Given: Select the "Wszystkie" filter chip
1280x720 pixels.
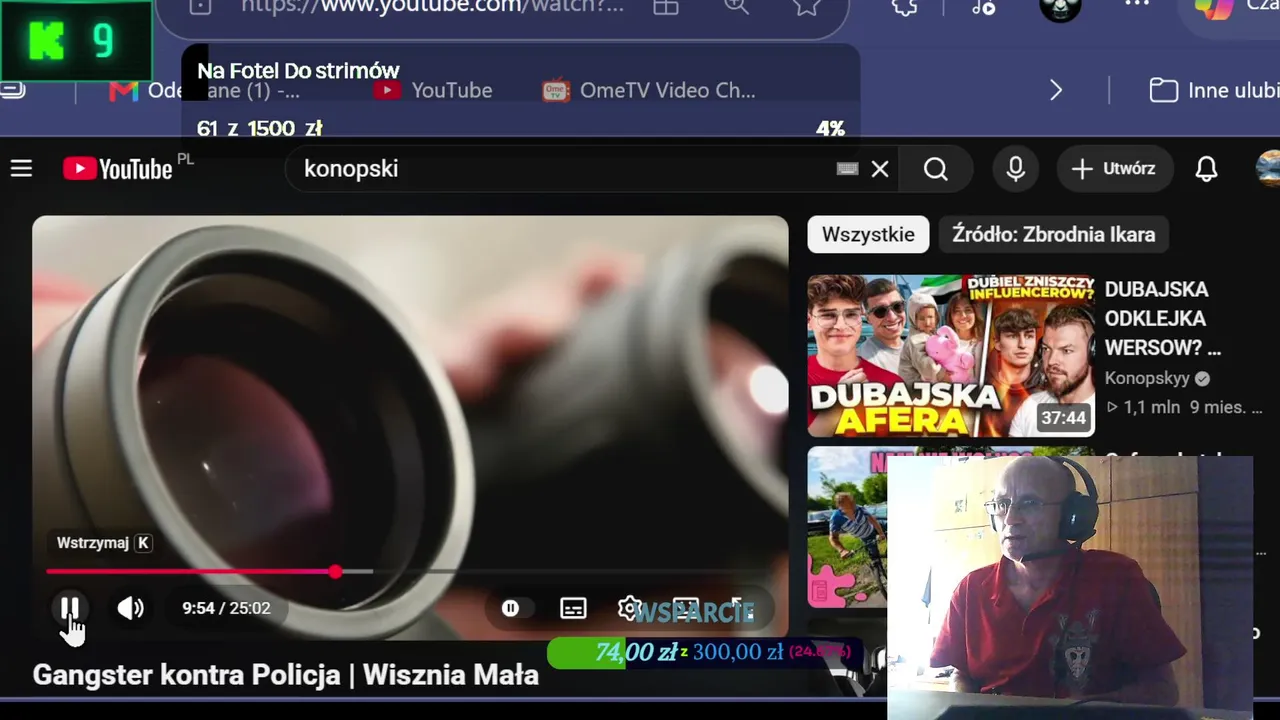Looking at the screenshot, I should tap(868, 234).
